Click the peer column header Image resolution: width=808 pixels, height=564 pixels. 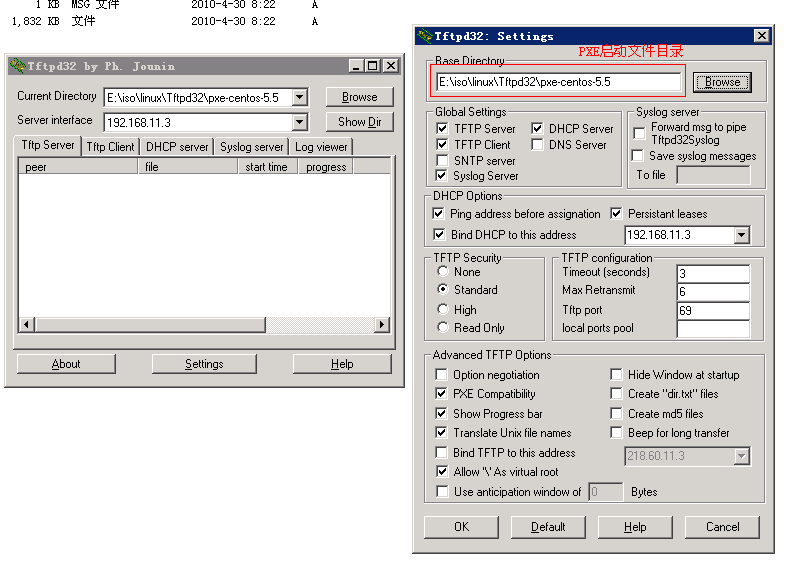pos(78,167)
